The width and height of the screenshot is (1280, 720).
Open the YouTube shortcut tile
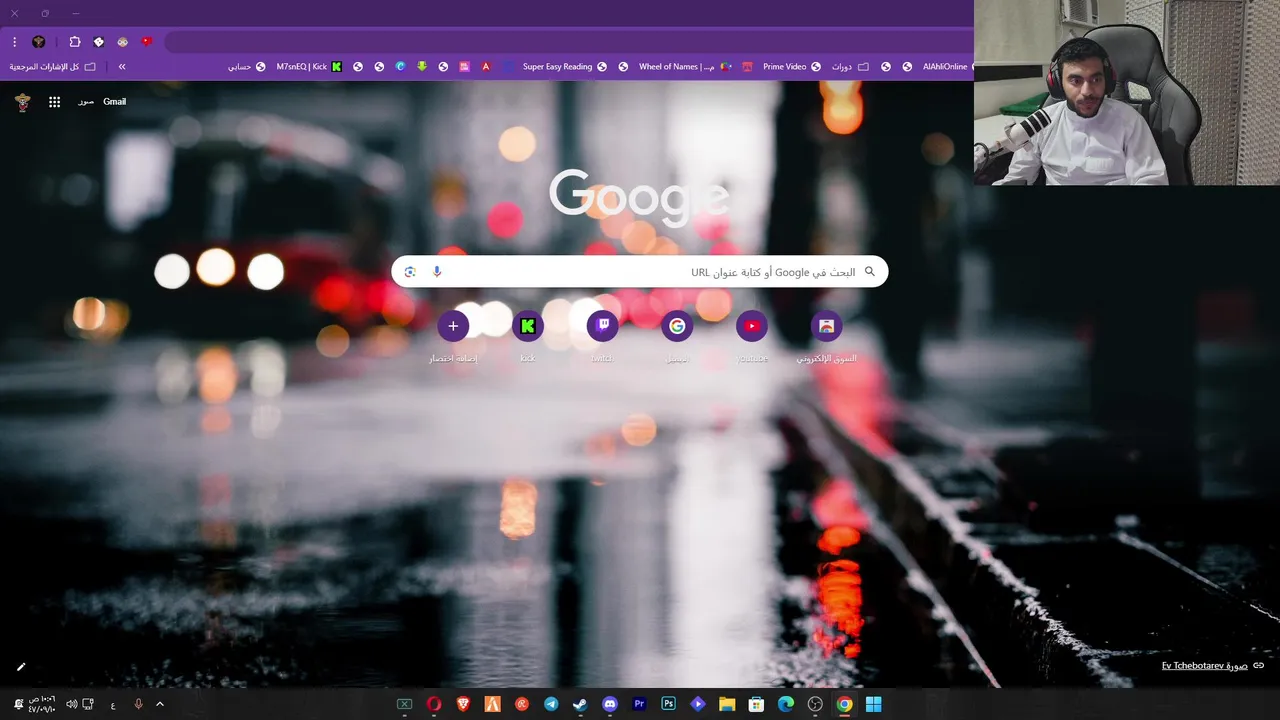752,326
